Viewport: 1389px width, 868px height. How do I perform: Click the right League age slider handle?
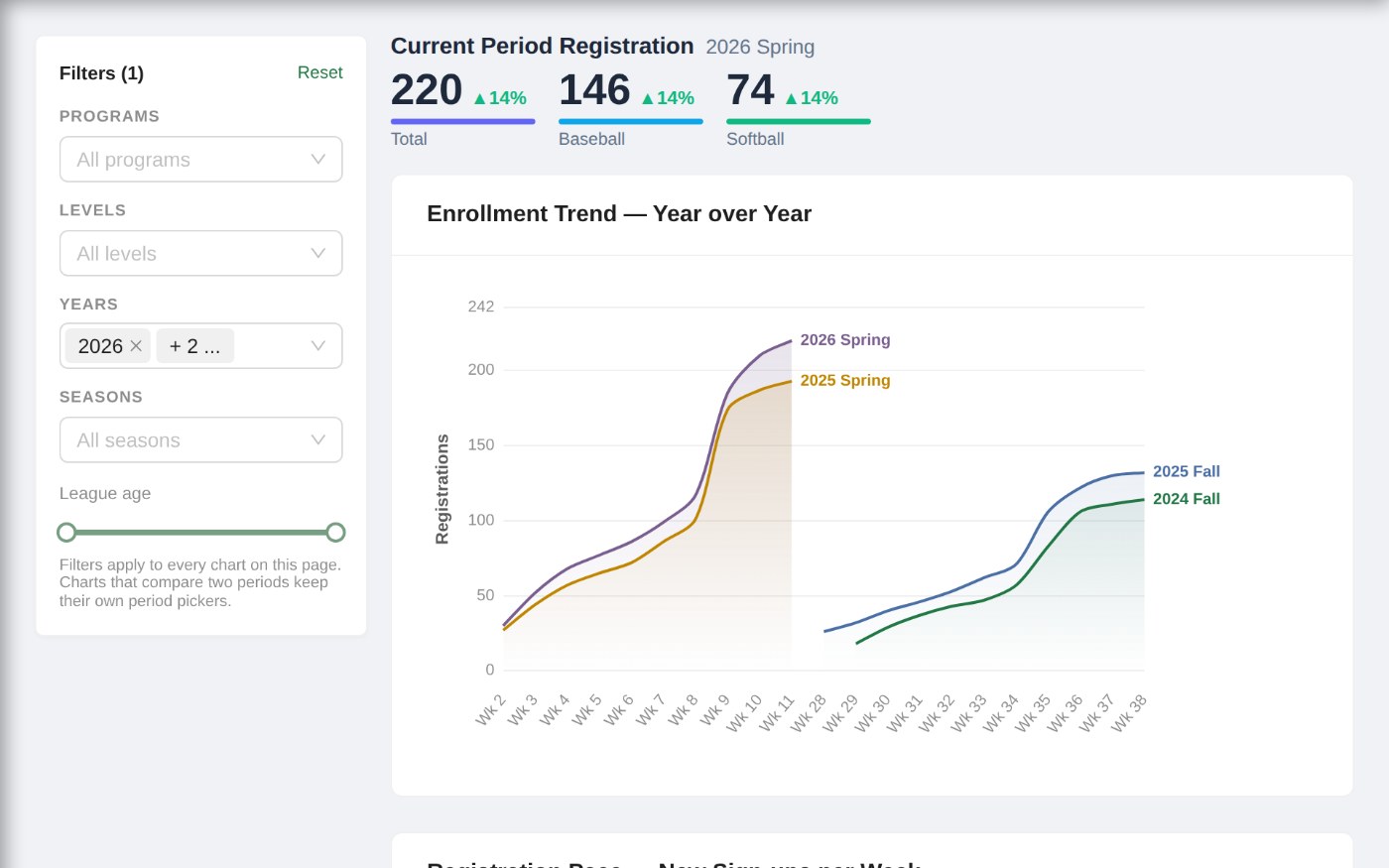pos(335,533)
